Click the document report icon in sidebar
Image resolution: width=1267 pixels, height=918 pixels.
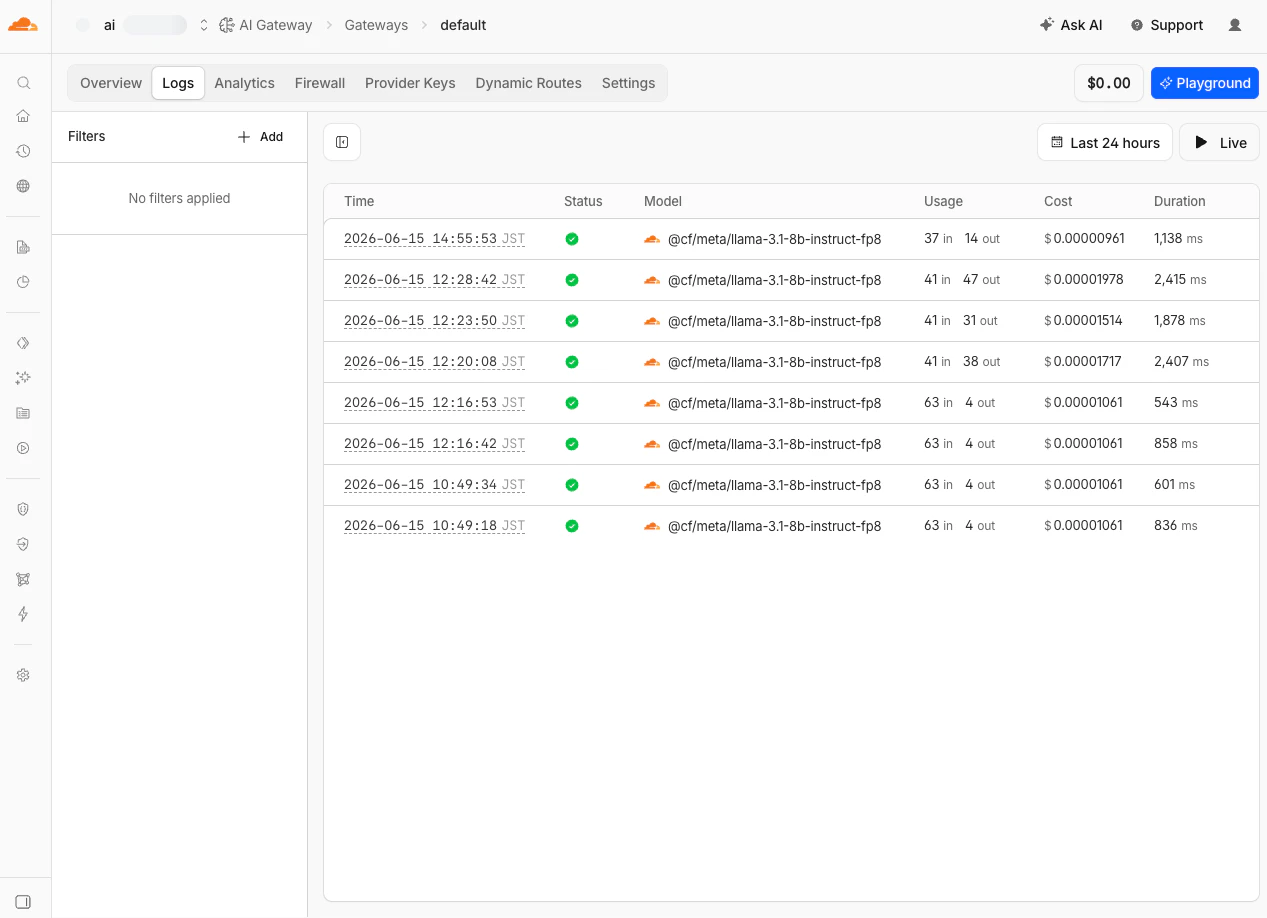point(24,247)
